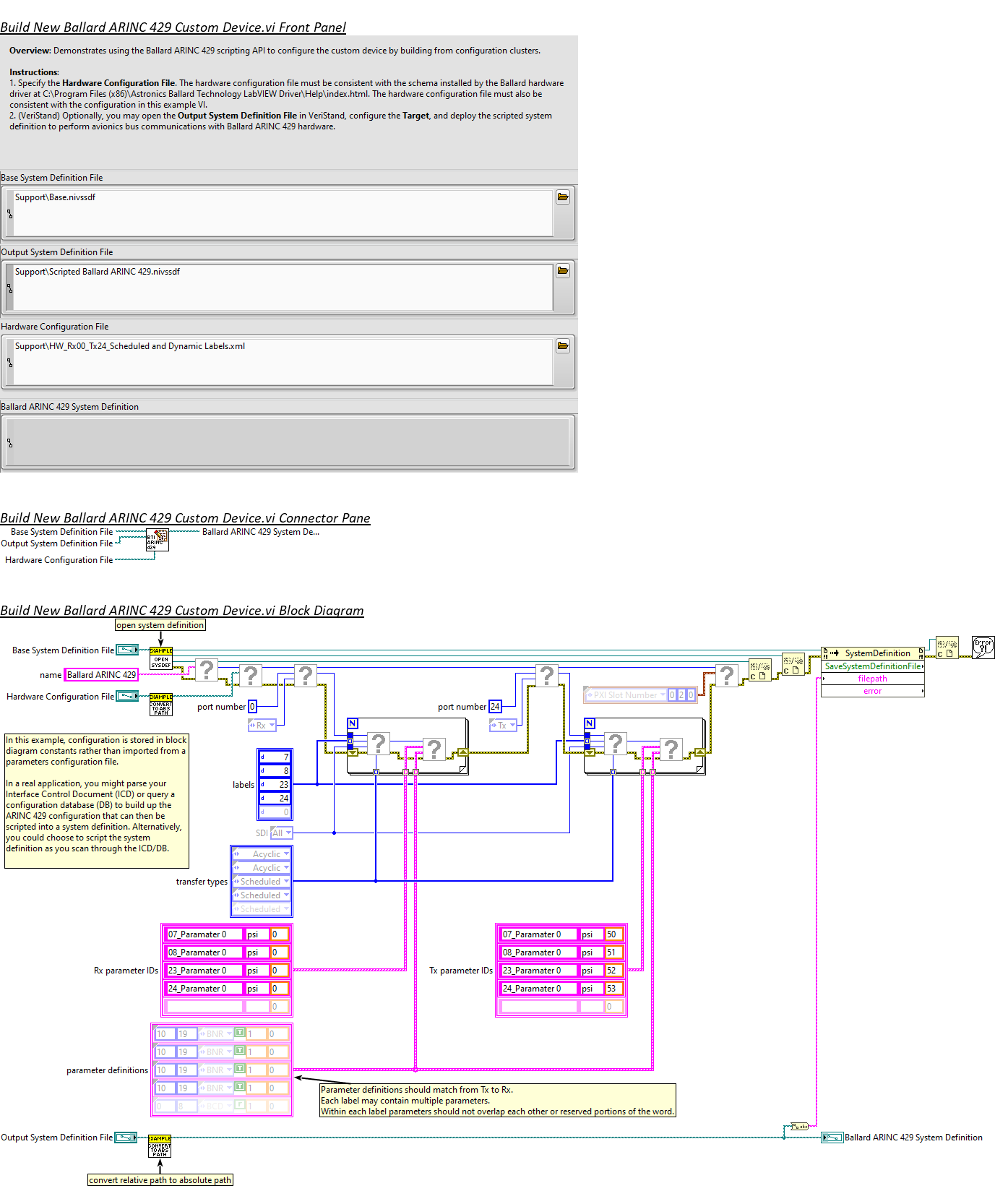This screenshot has height=1204, width=995.
Task: Open the BCD enum in parameter definitions
Action: 215,1106
